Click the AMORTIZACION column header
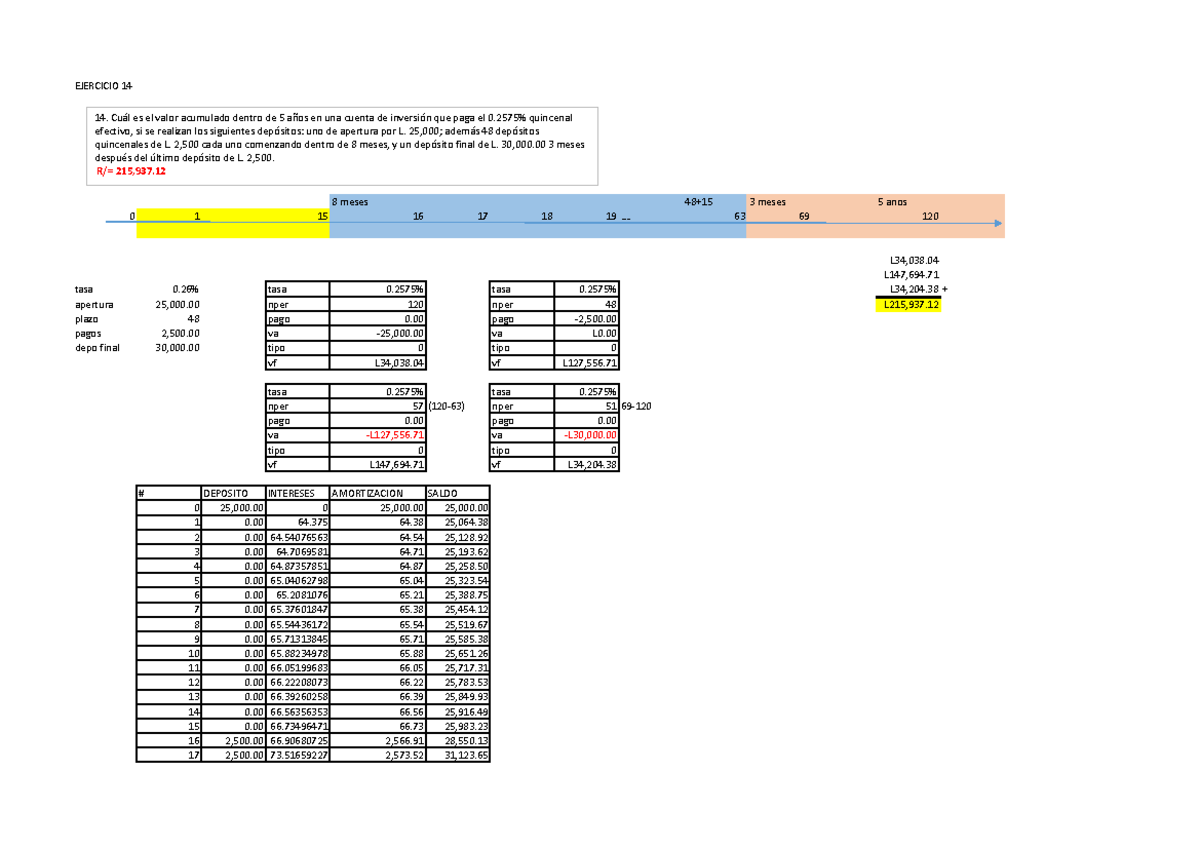This screenshot has width=1200, height=849. point(367,493)
